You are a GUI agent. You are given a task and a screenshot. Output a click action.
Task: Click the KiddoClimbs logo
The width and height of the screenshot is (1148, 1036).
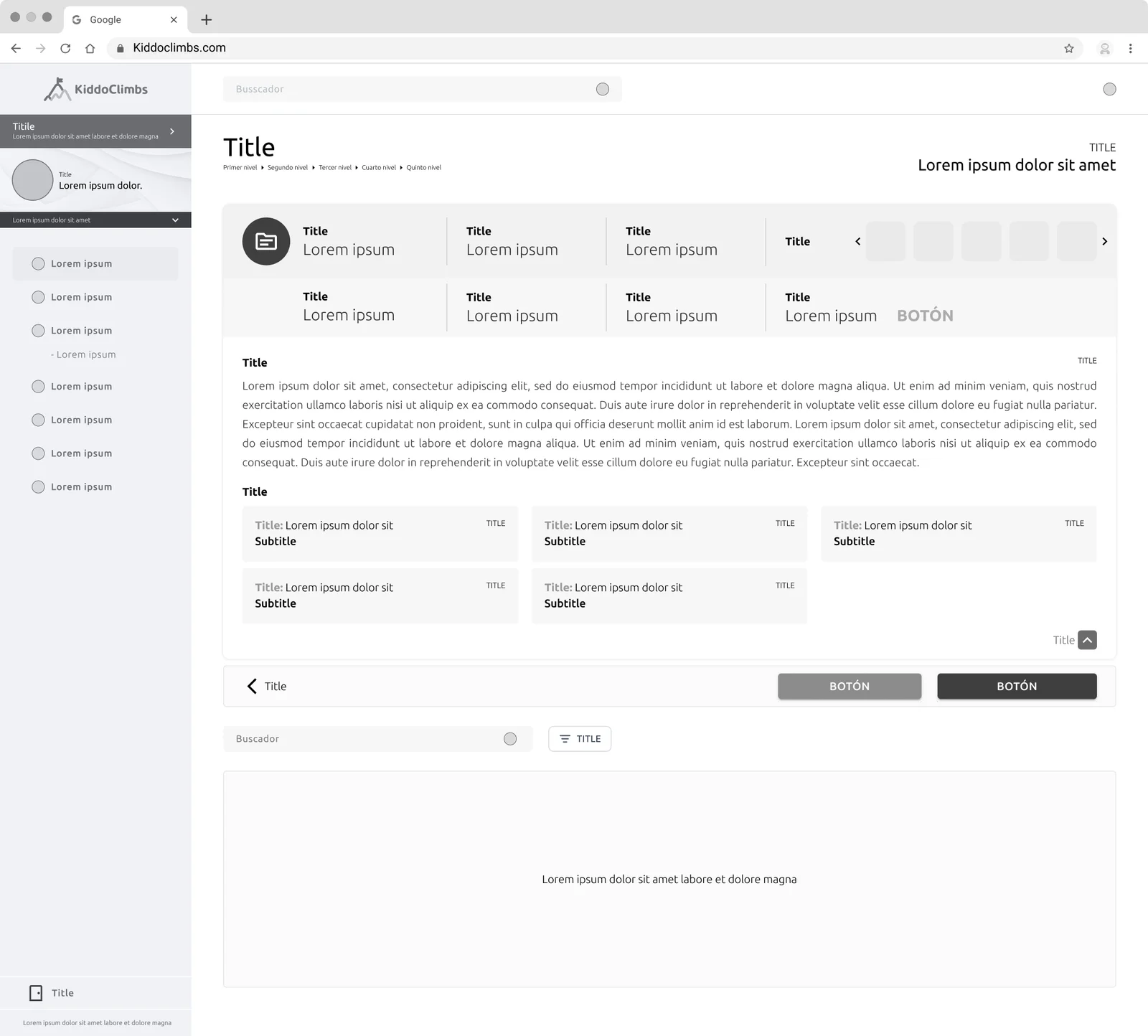tap(95, 89)
